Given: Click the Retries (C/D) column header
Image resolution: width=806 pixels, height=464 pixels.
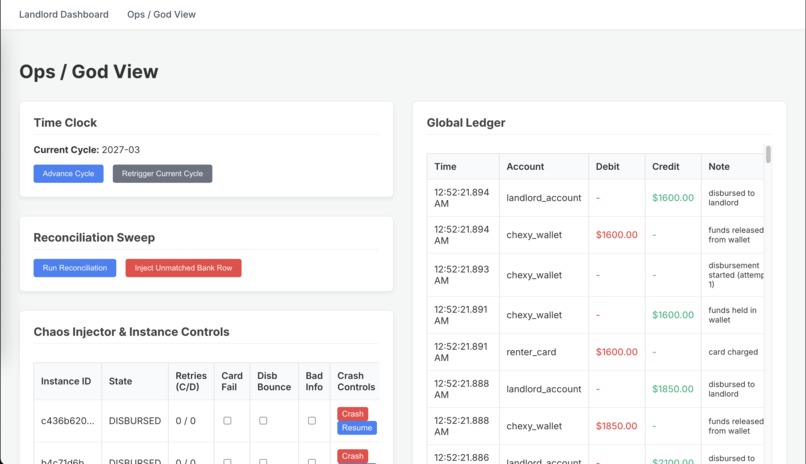Looking at the screenshot, I should click(x=191, y=381).
